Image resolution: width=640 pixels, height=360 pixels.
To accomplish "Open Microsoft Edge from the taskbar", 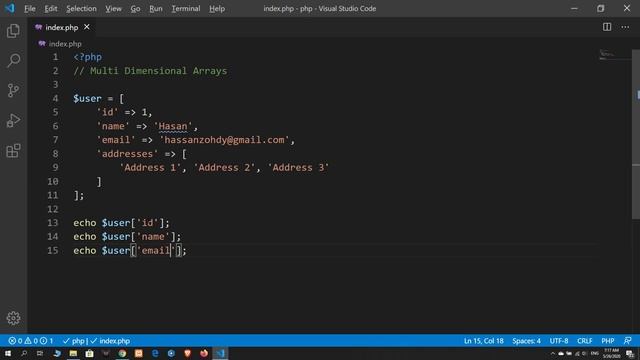I will 155,353.
